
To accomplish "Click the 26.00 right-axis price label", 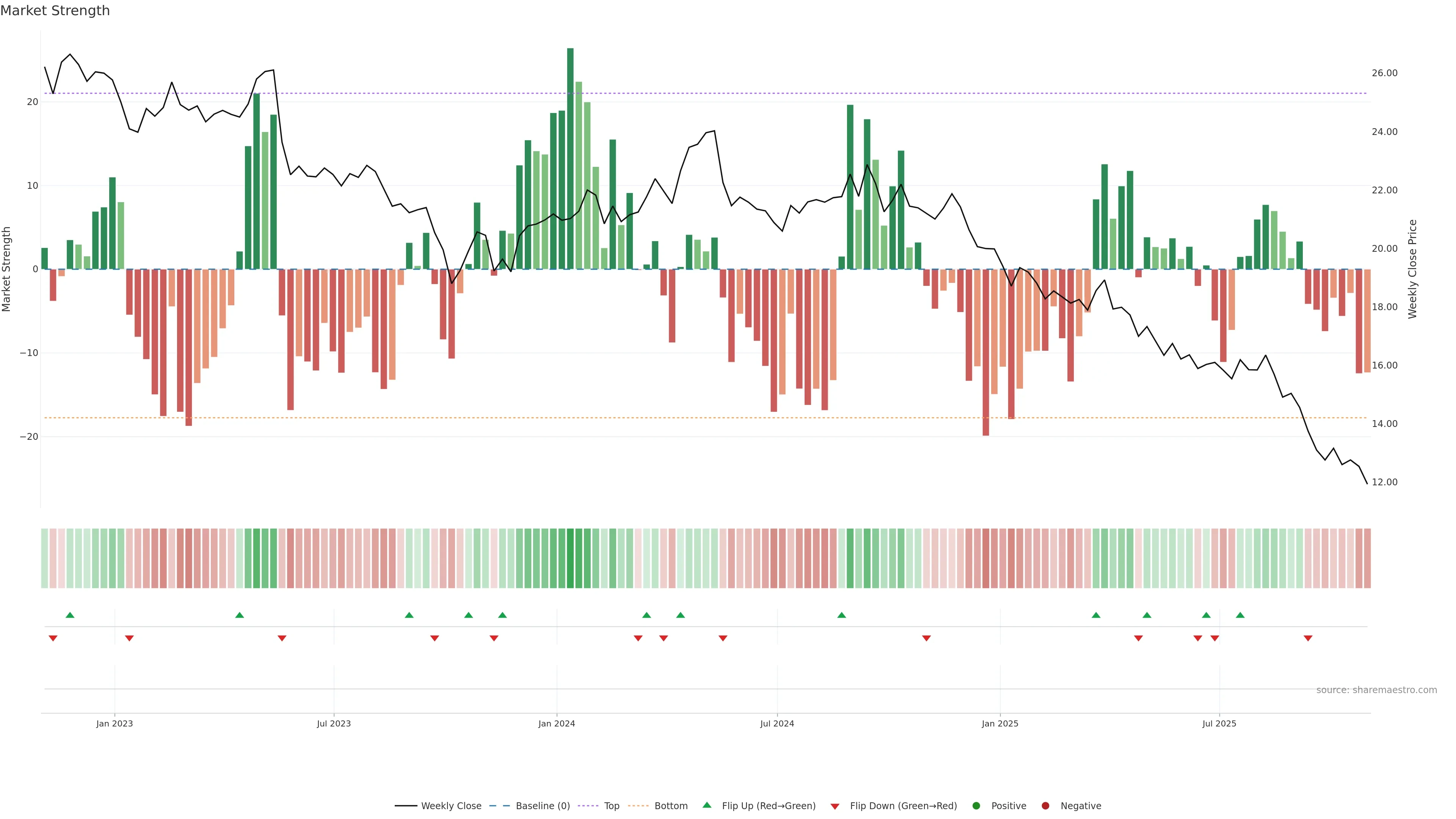I will coord(1384,73).
